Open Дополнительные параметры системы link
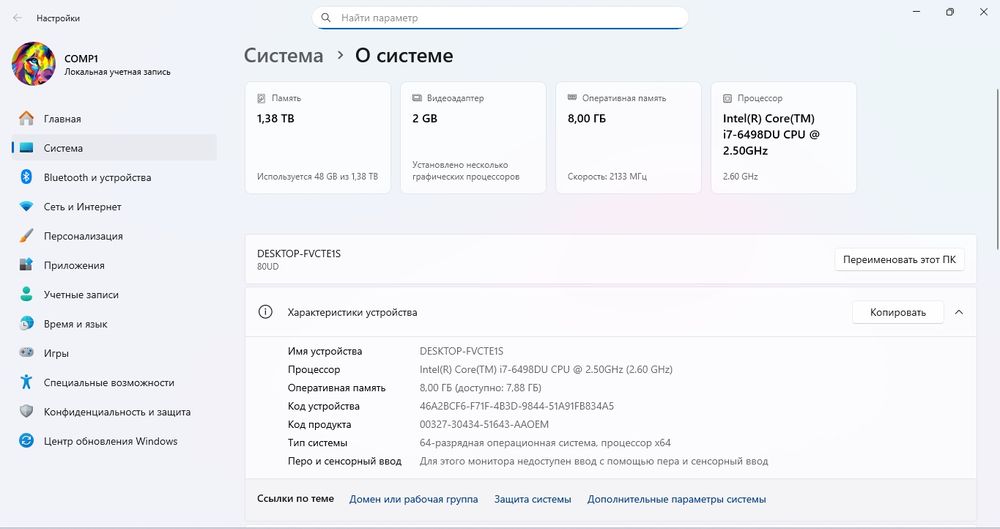Viewport: 1000px width, 529px height. tap(677, 499)
